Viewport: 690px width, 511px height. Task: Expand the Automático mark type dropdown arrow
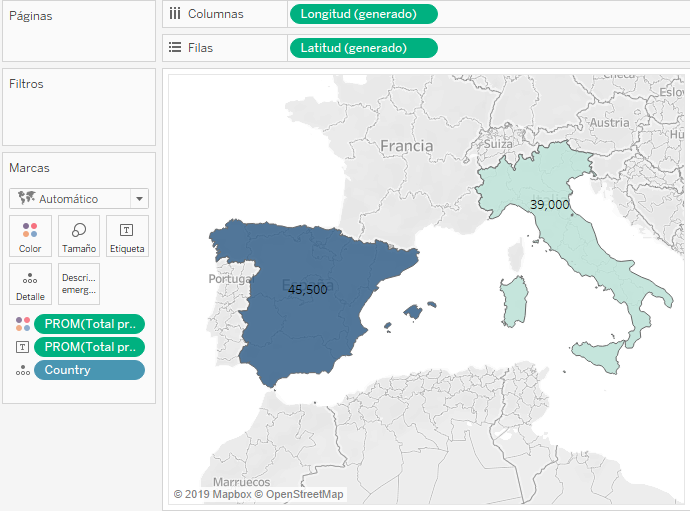139,199
